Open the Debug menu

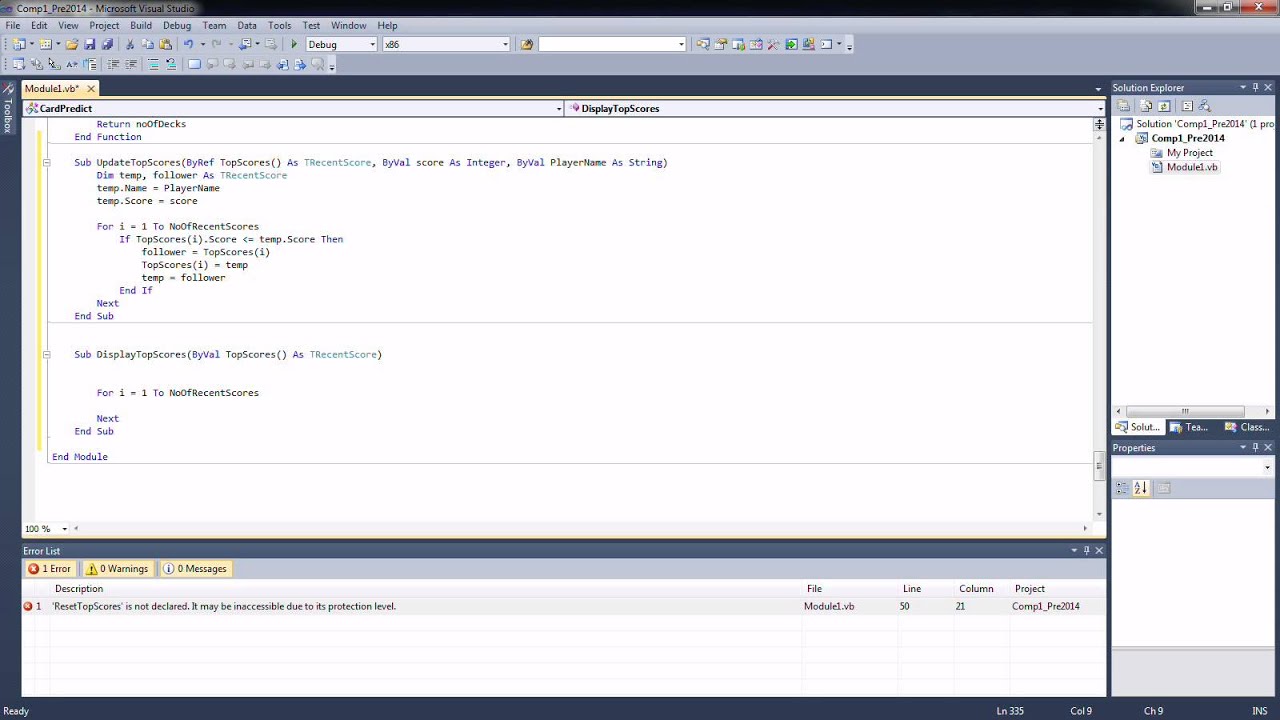pos(177,25)
